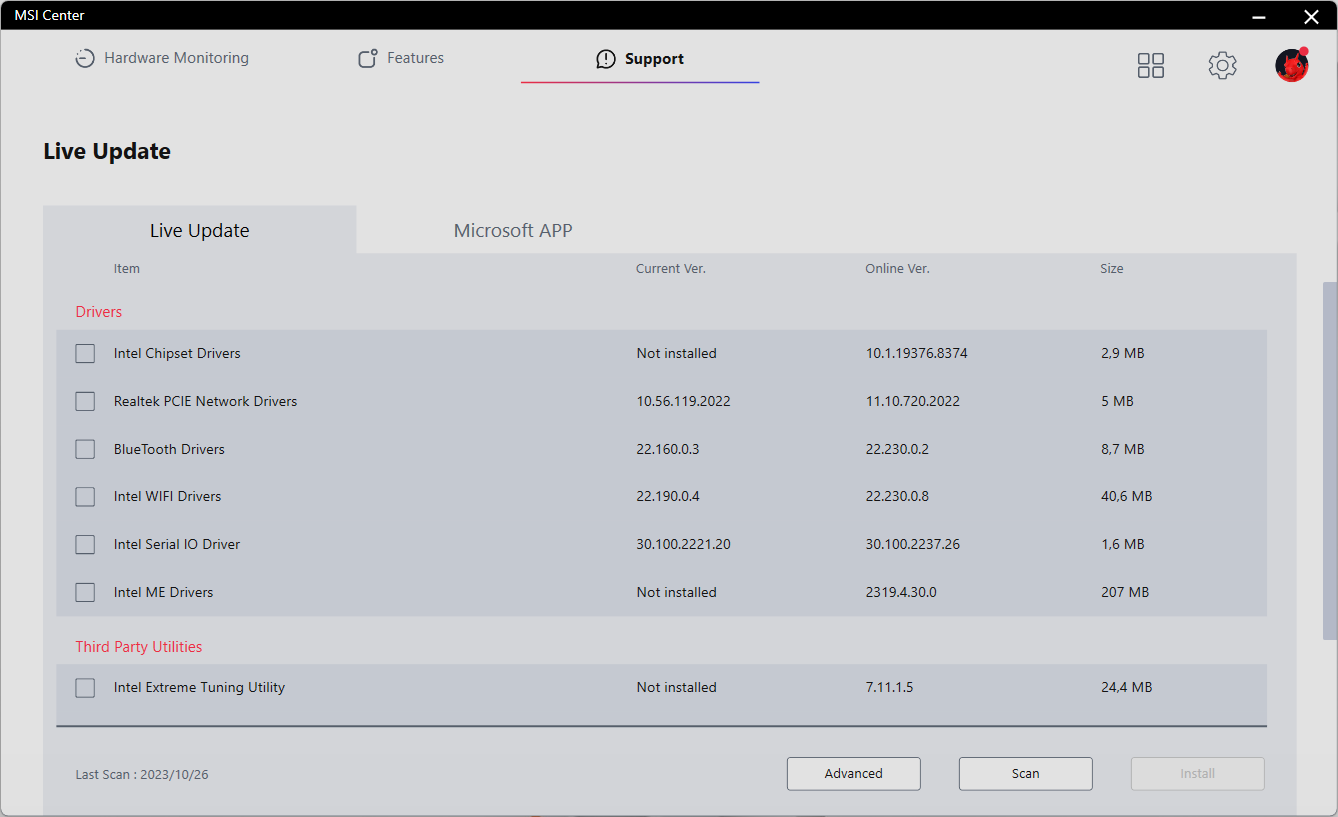Click the Intel ME Drivers item name
1338x817 pixels.
[x=164, y=592]
